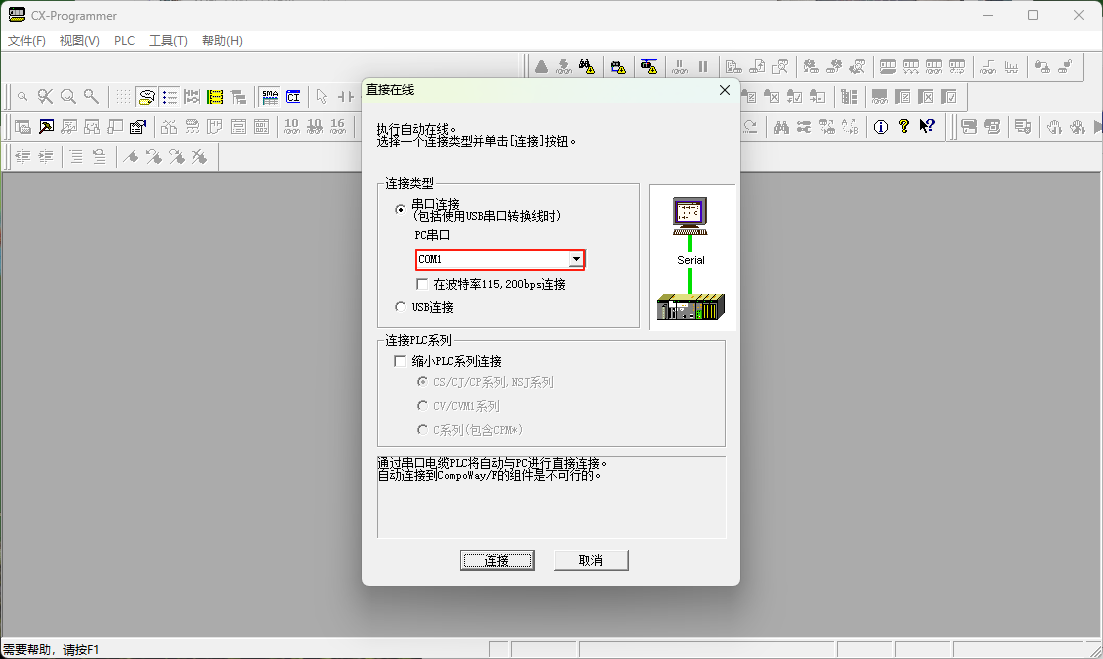This screenshot has width=1103, height=659.
Task: Choose the C系列(包含CPM*) radio option
Action: pos(422,429)
